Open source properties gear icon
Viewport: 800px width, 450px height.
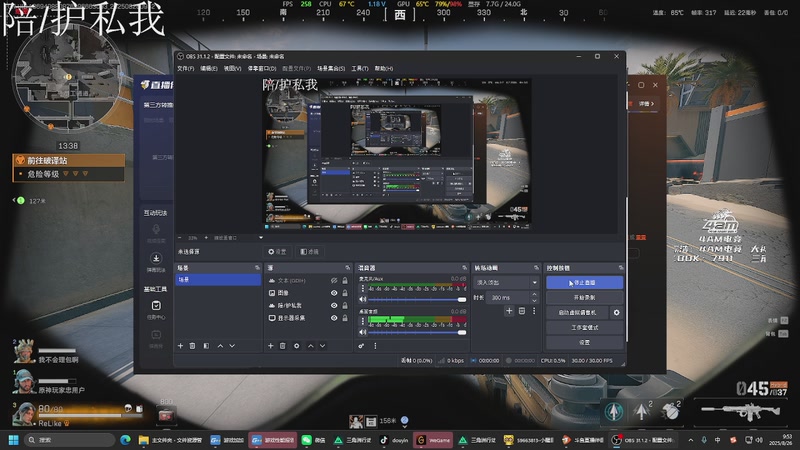pos(296,346)
